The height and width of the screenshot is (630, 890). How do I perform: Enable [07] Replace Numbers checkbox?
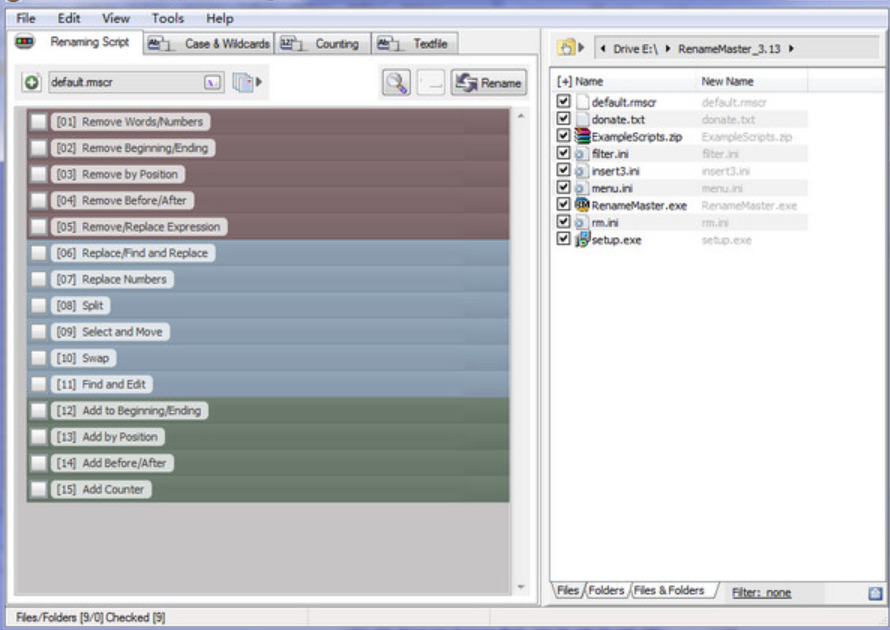[39, 279]
